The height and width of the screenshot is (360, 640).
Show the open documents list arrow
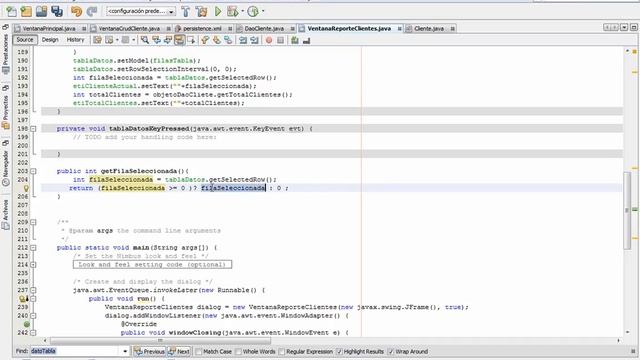point(624,27)
